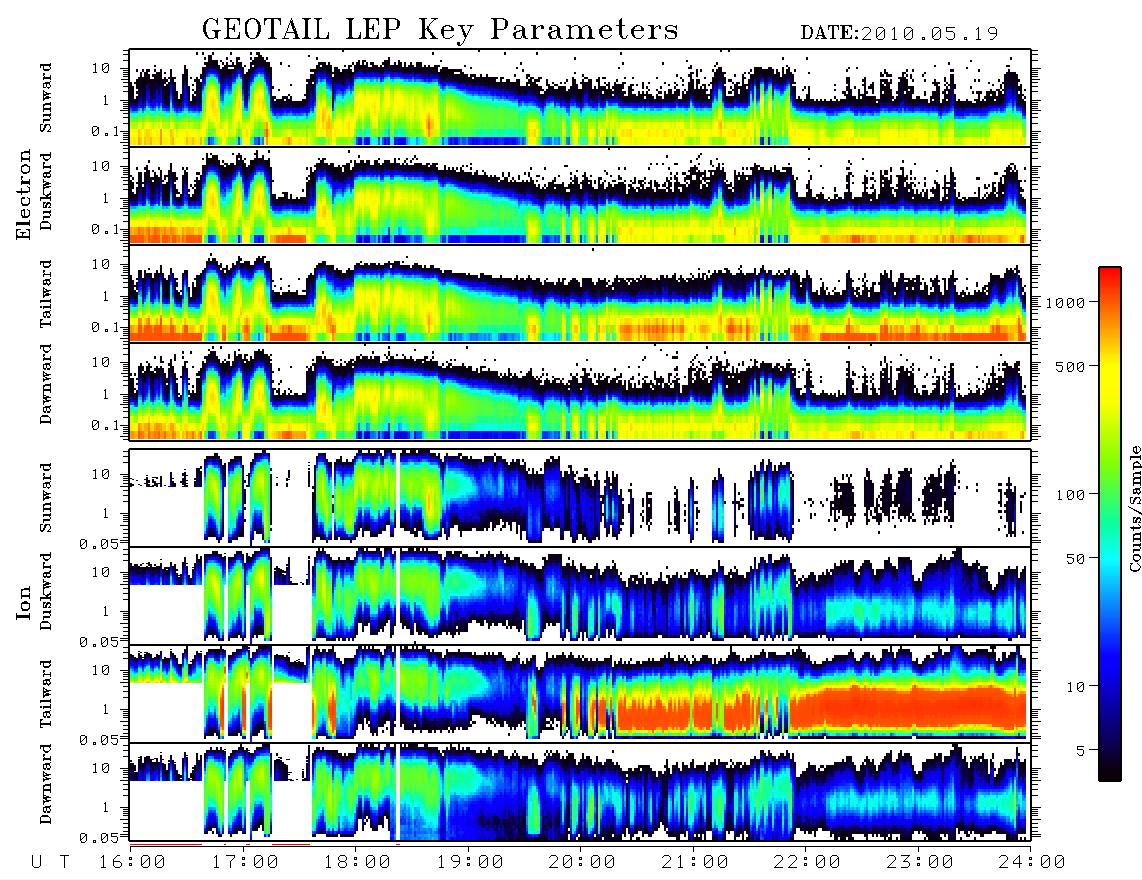The height and width of the screenshot is (880, 1142).
Task: Click the time axis label 24:00
Action: pyautogui.click(x=1032, y=862)
